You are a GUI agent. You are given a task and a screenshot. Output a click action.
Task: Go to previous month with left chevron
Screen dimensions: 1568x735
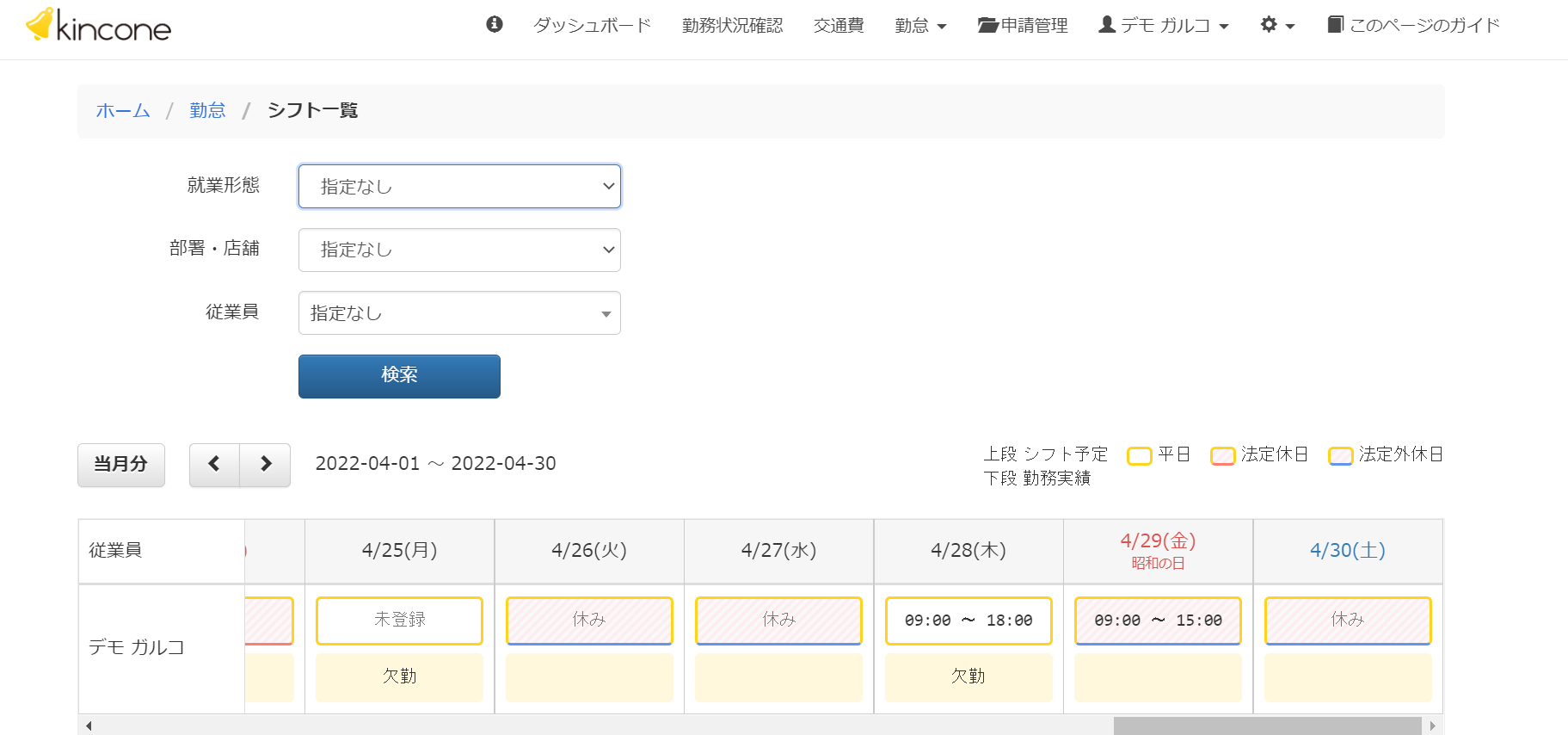tap(214, 465)
